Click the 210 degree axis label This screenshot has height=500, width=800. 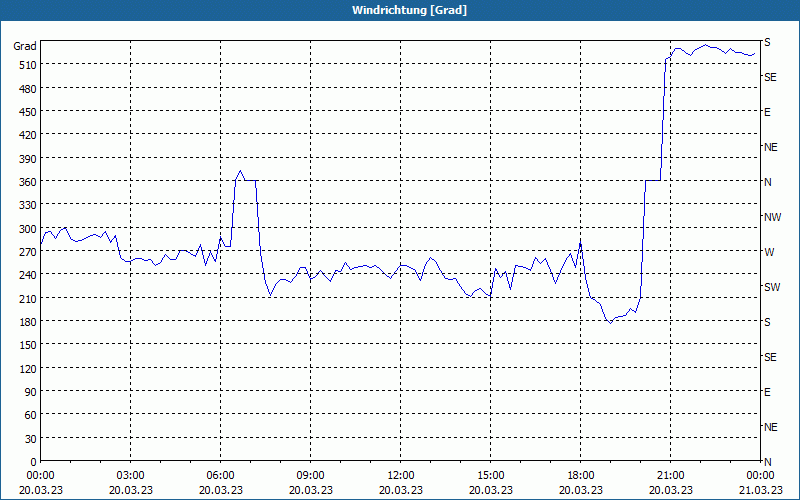tap(28, 298)
